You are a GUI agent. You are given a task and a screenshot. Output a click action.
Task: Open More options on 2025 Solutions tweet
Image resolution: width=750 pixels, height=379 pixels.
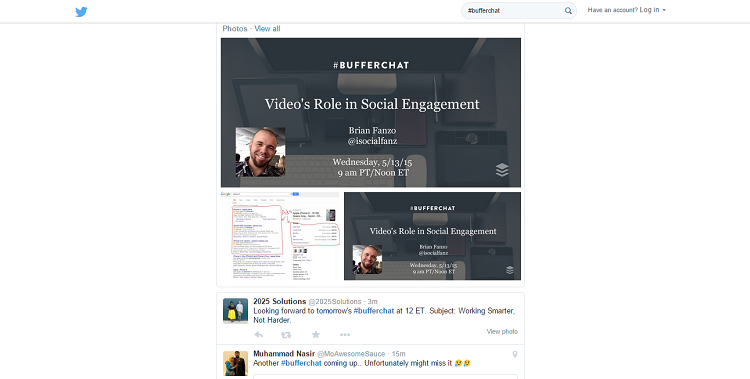point(345,335)
